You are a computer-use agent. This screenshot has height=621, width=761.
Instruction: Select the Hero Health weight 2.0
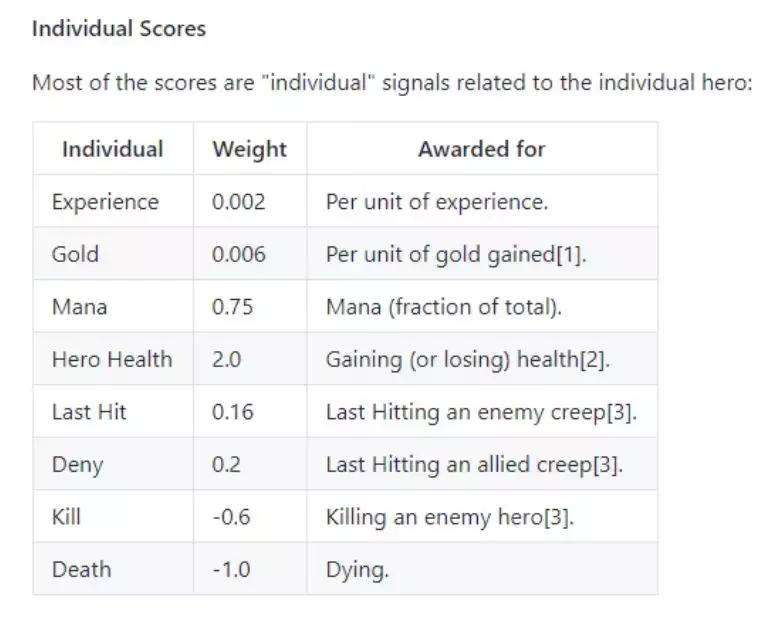coord(226,359)
